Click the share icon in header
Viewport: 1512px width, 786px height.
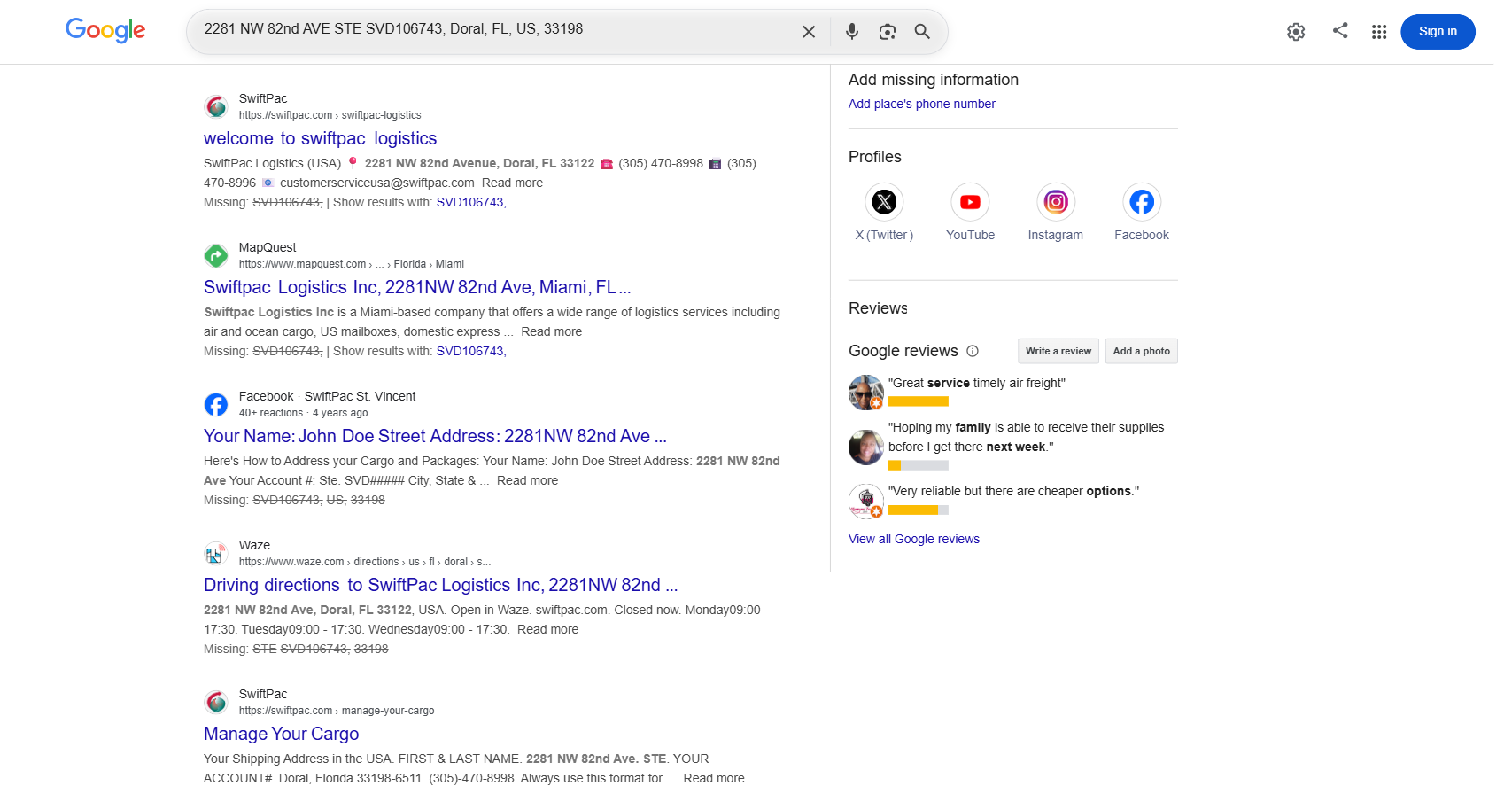tap(1340, 30)
